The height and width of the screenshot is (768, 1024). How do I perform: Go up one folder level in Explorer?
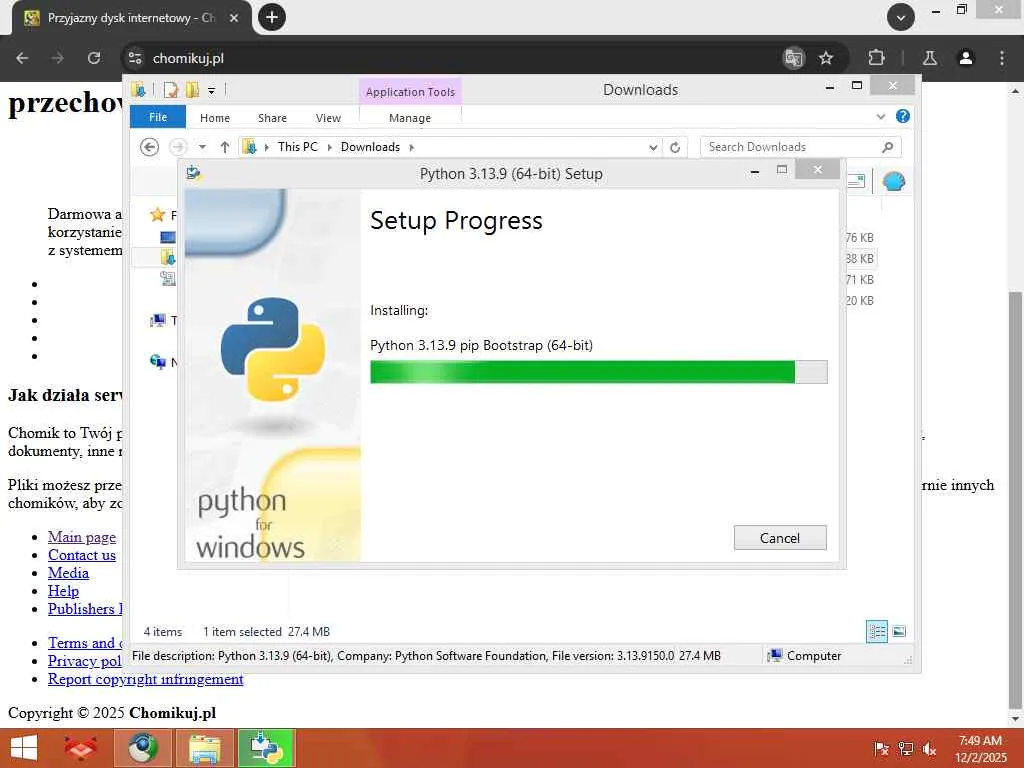[x=225, y=147]
